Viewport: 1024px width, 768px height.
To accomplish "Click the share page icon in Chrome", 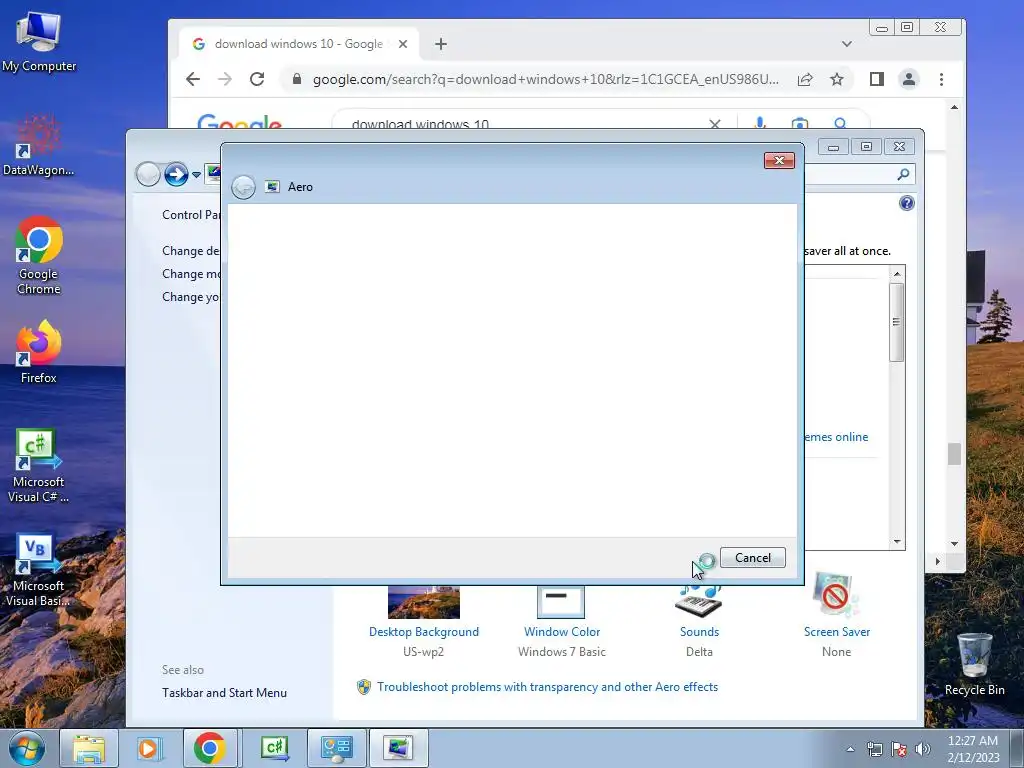I will (x=805, y=79).
